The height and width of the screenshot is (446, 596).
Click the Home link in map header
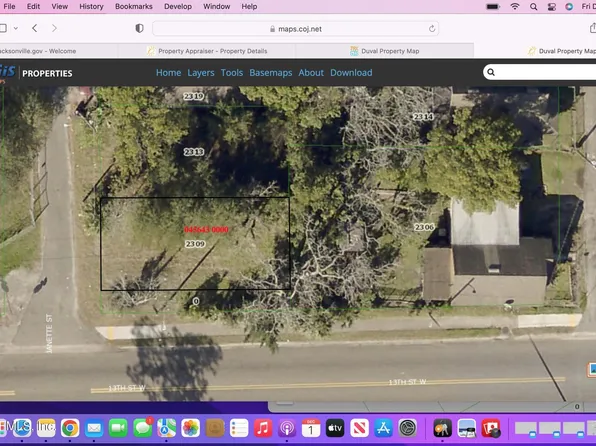(168, 73)
